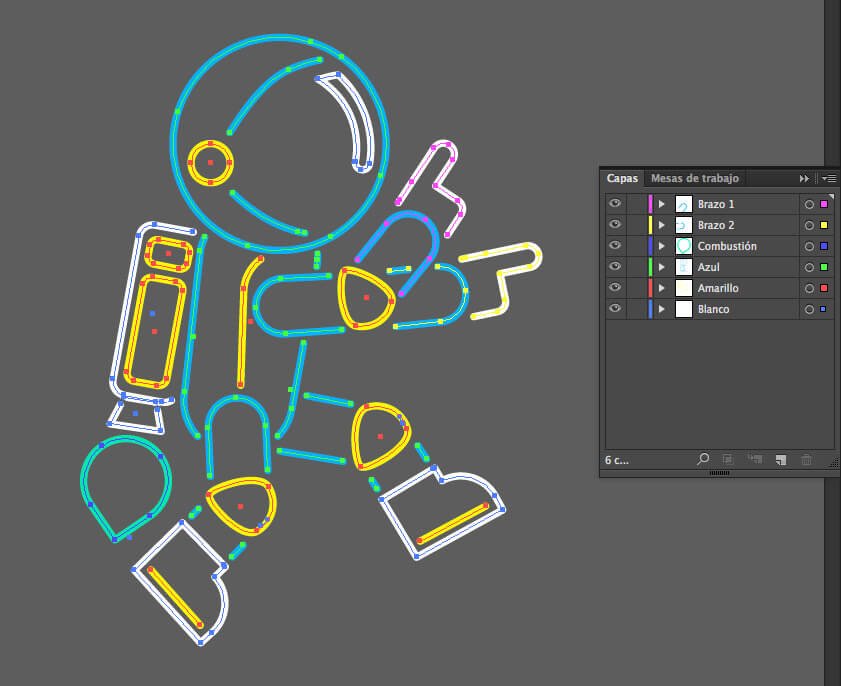The image size is (841, 686).
Task: Expand the Amarillo layer contents
Action: coord(661,288)
